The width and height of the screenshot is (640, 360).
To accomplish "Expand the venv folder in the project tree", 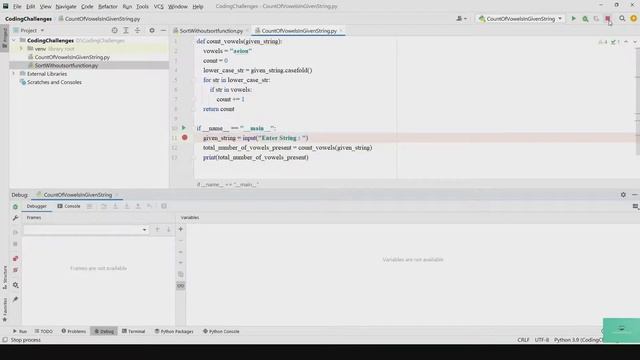I will tap(21, 49).
